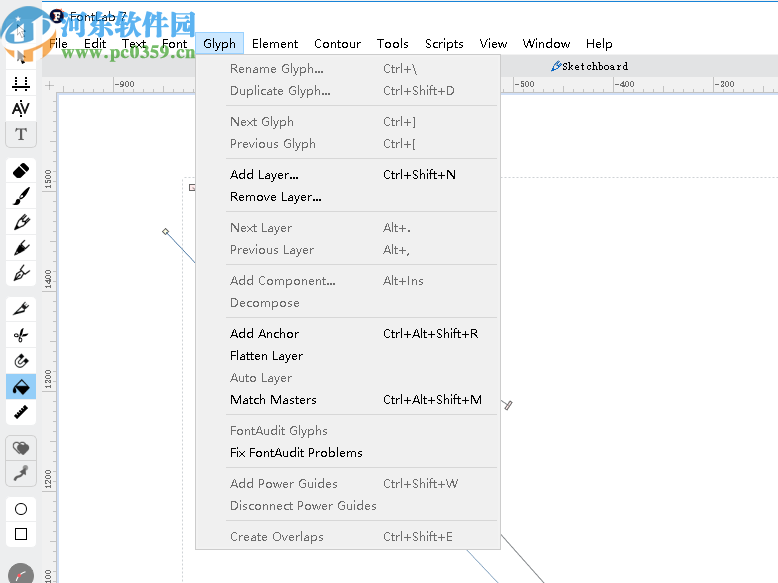Screen dimensions: 778x583
Task: Open the View menu
Action: click(x=493, y=44)
